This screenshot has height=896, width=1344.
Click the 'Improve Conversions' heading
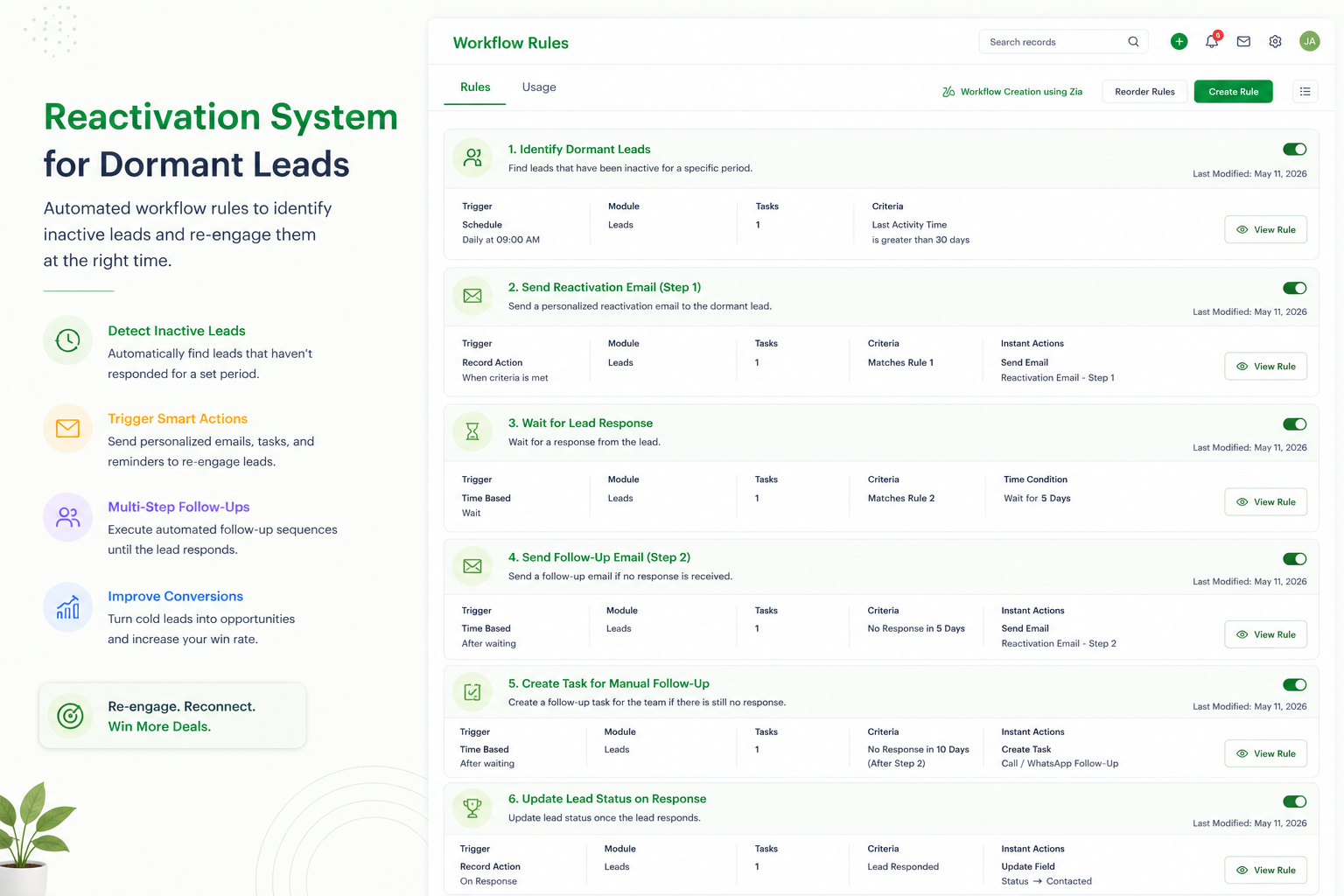tap(175, 596)
